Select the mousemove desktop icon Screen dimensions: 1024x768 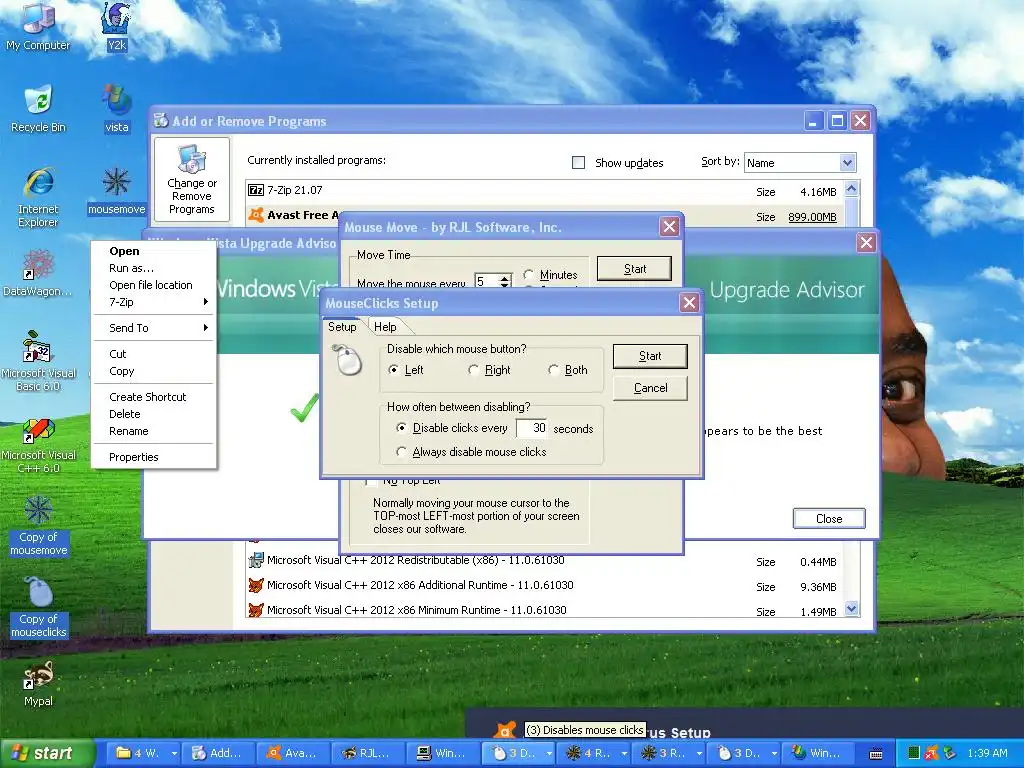[116, 191]
